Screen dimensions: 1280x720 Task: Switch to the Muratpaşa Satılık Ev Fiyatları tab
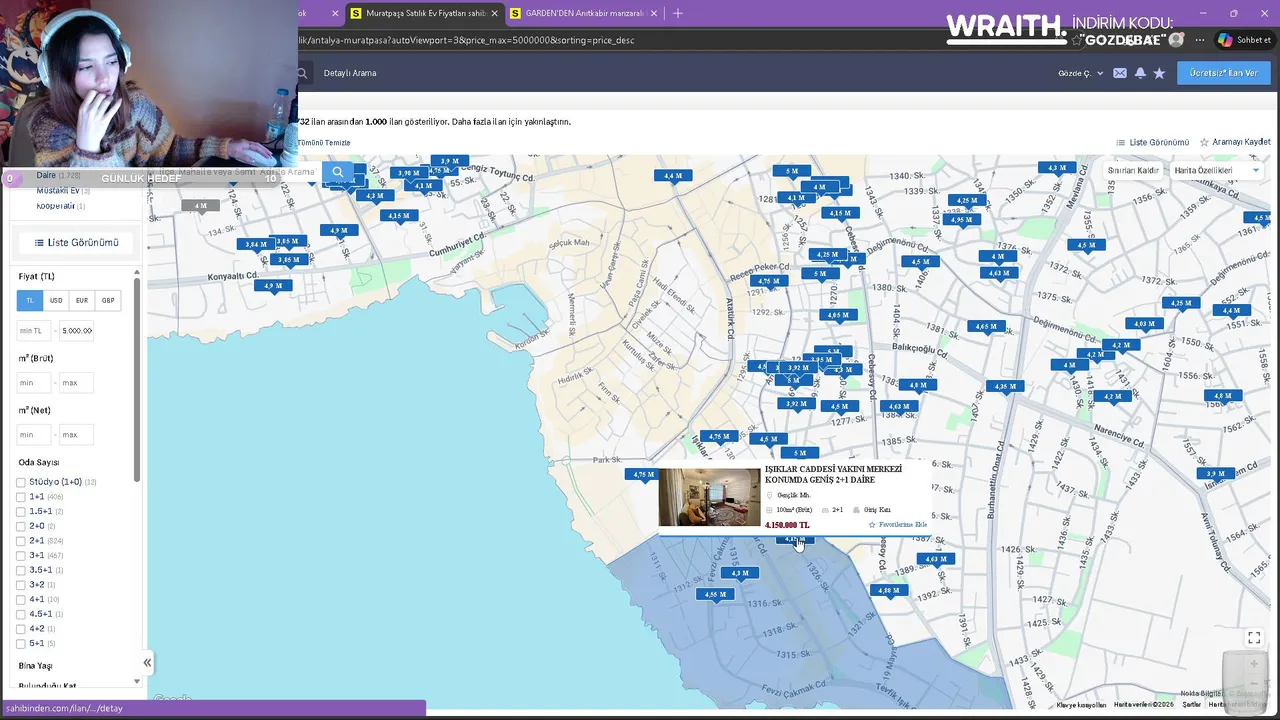424,13
